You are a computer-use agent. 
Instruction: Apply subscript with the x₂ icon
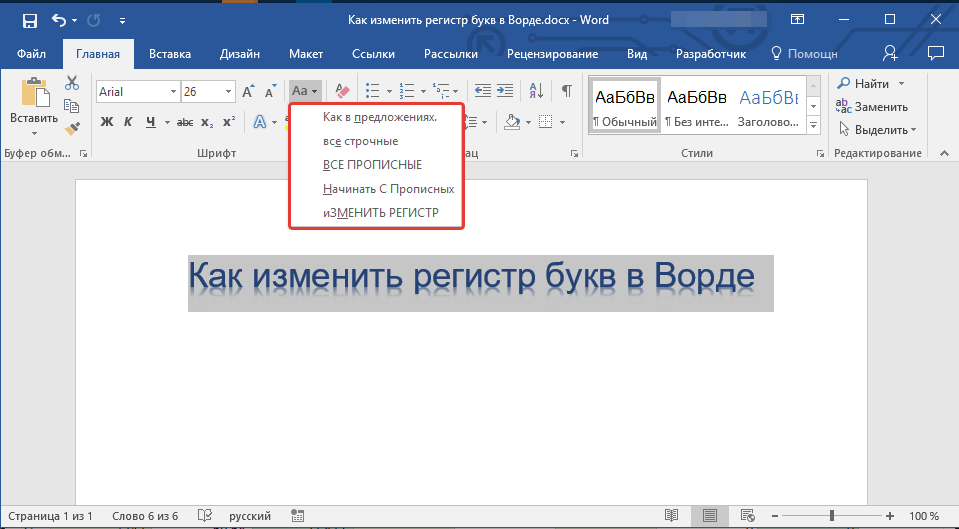point(207,122)
